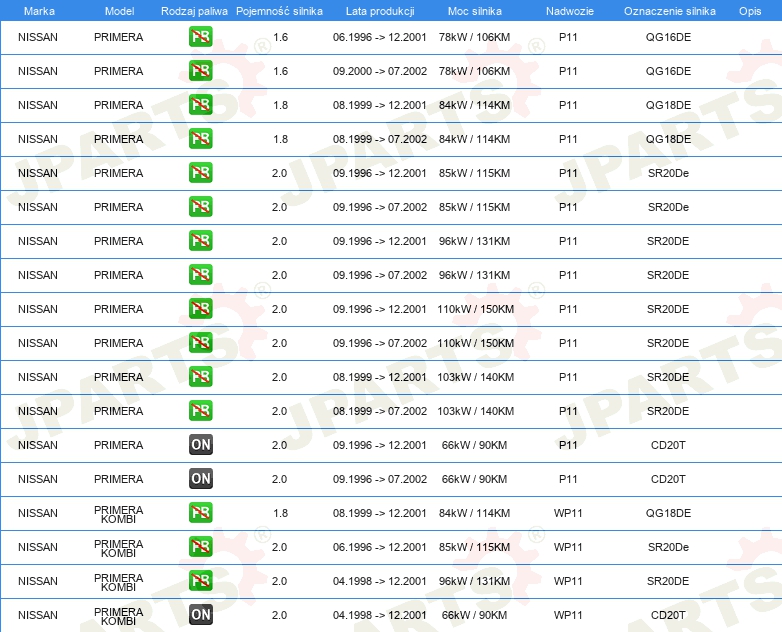Screen dimensions: 782x632
Task: Select CD20T in the WP11 row
Action: (668, 615)
